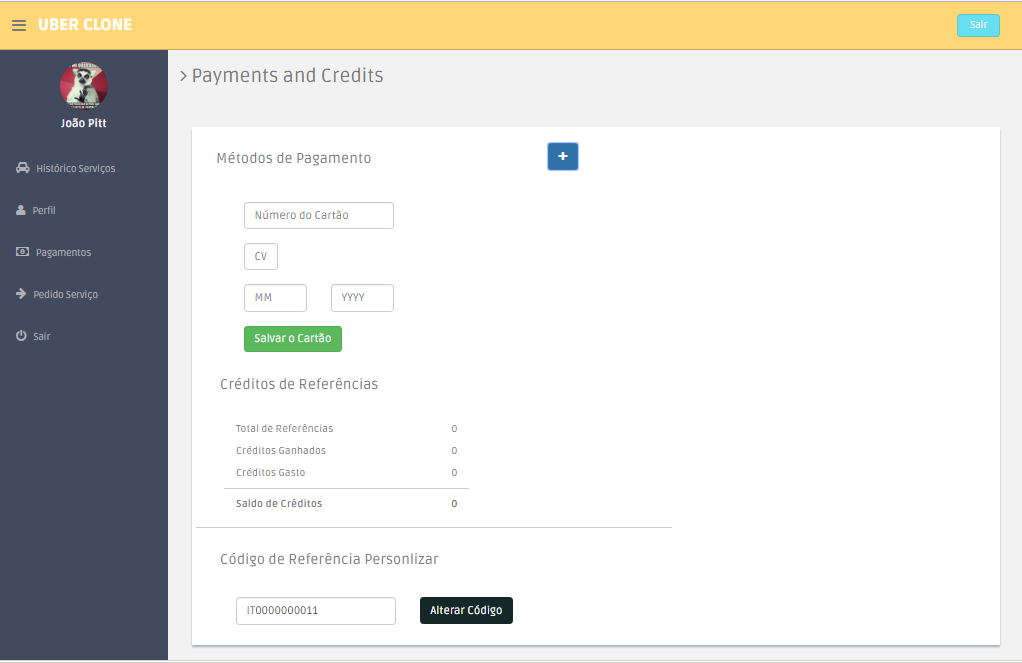Click the chevron before Payments and Credits

(183, 76)
